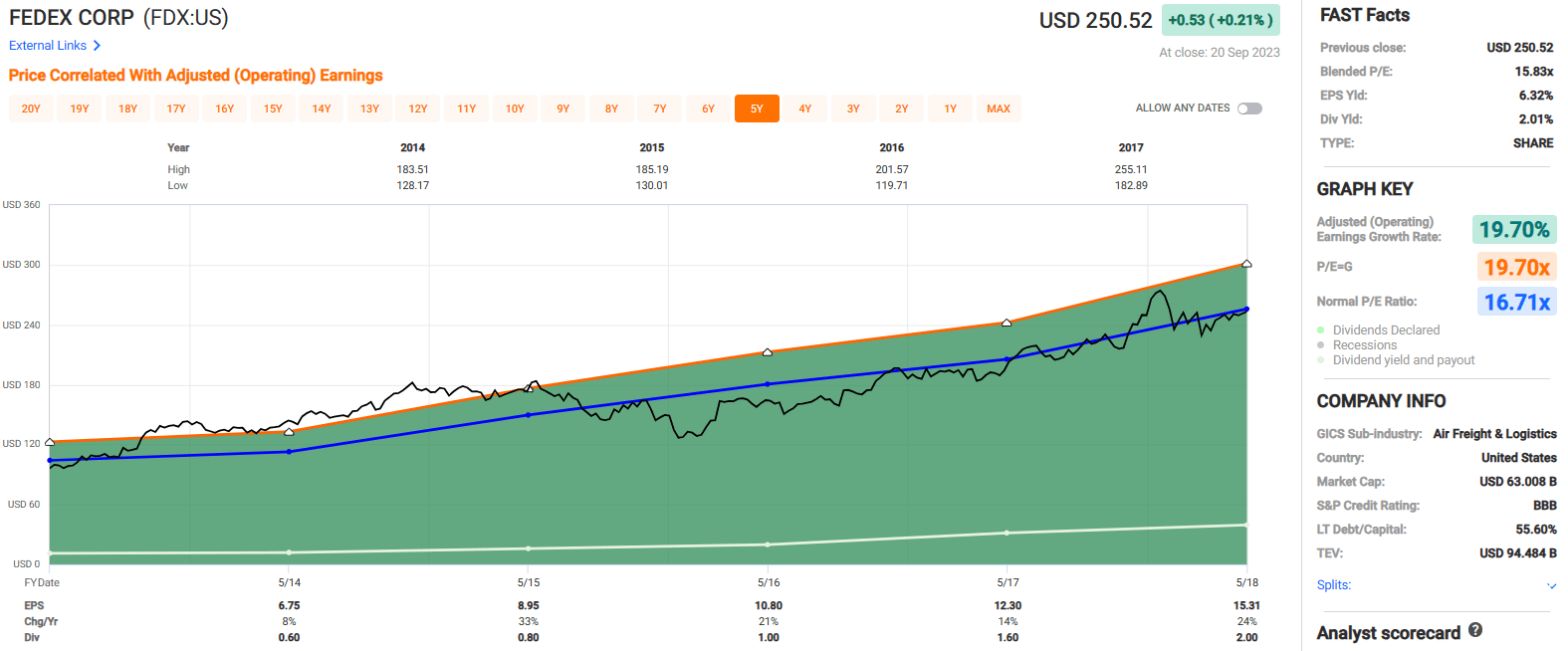Switch to the 10Y range tab
The width and height of the screenshot is (1568, 651).
click(x=515, y=108)
